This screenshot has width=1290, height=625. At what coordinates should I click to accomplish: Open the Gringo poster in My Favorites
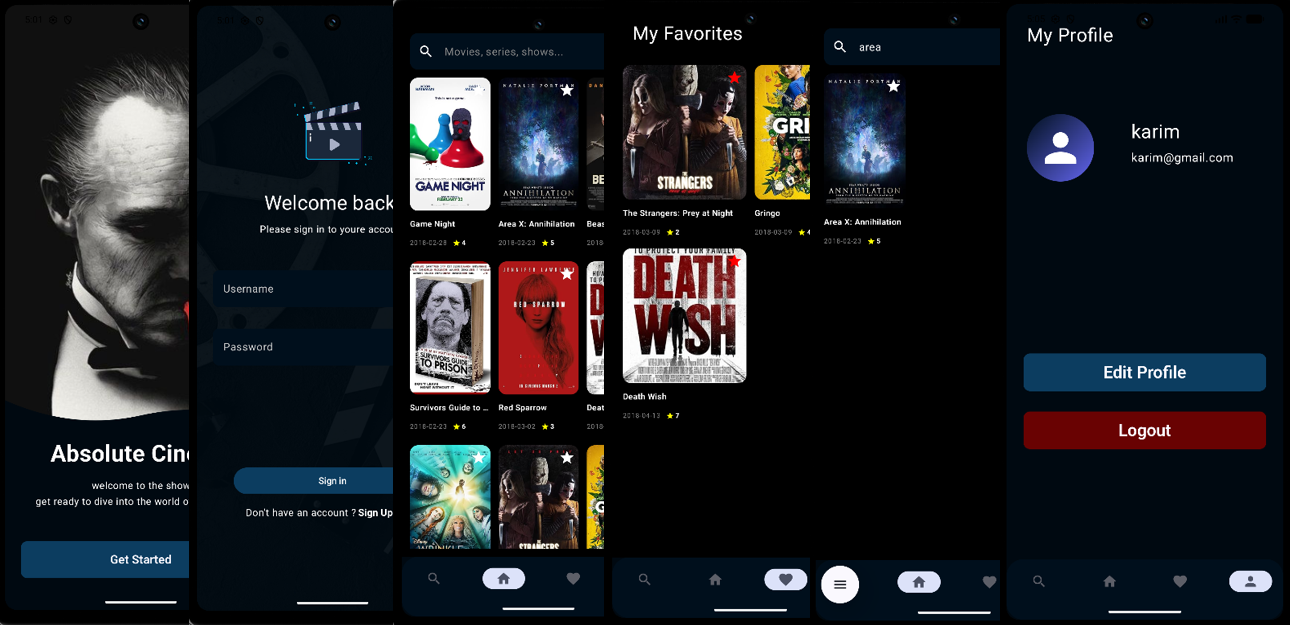point(782,132)
